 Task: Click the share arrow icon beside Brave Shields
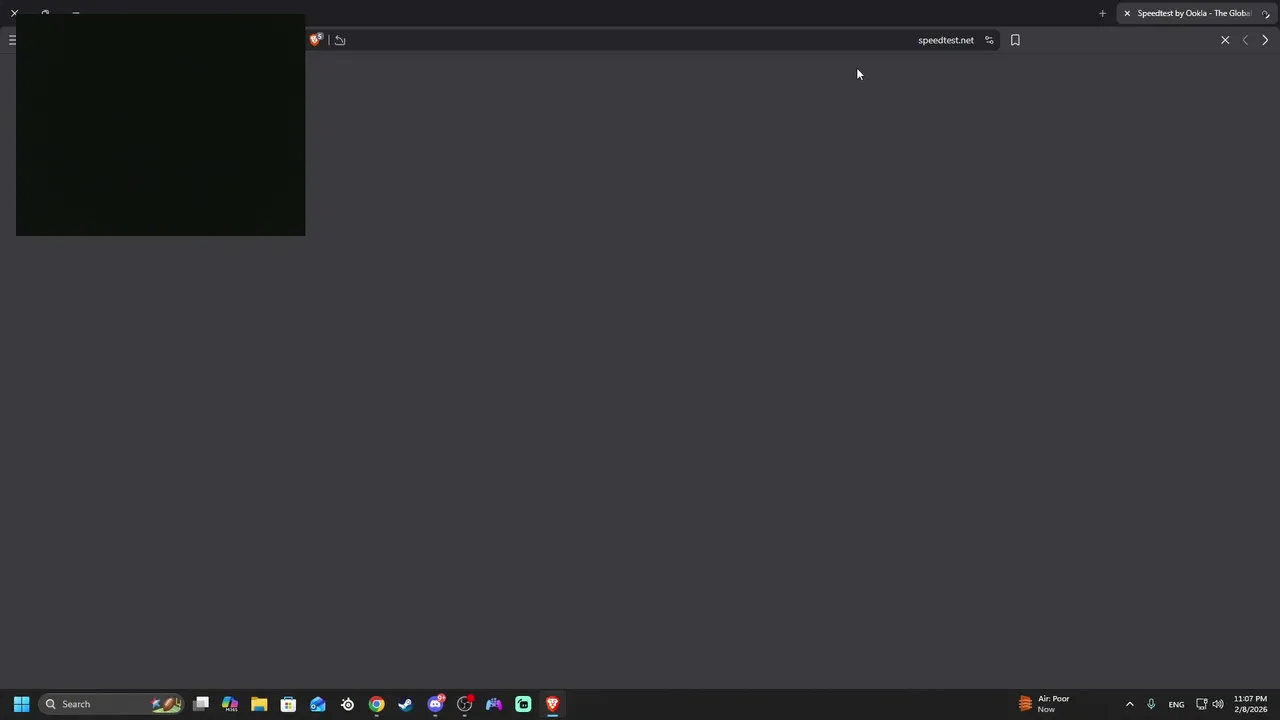(x=340, y=40)
